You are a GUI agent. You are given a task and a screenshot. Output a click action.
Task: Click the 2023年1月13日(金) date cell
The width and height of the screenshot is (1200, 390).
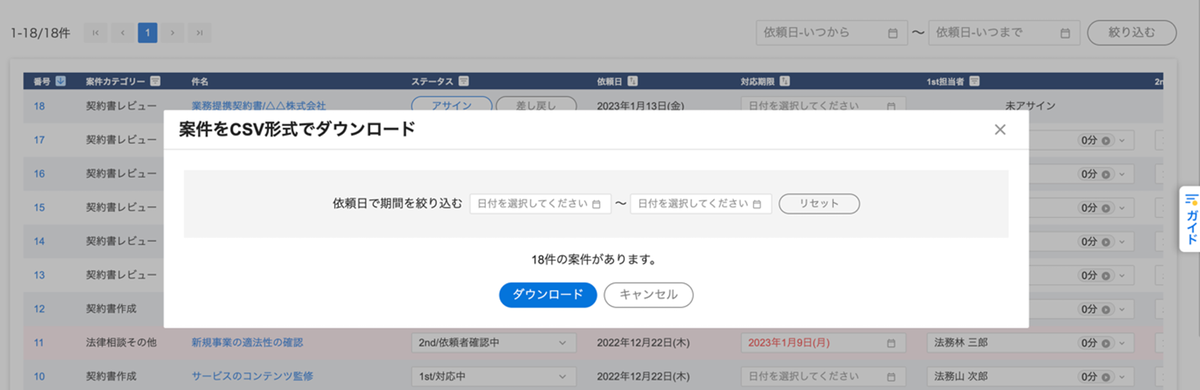coord(641,105)
